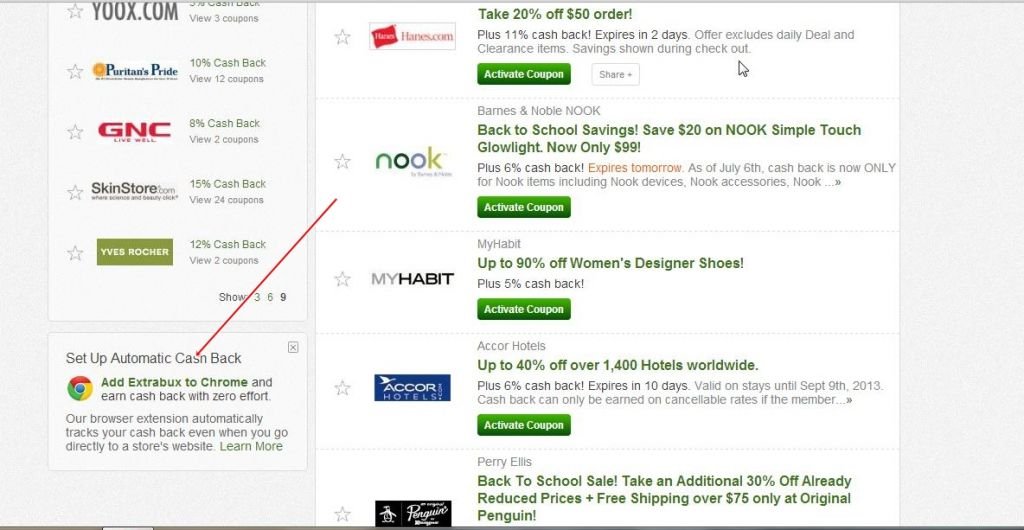The image size is (1024, 530).
Task: Expand the Share + options for Hanes
Action: coord(615,74)
